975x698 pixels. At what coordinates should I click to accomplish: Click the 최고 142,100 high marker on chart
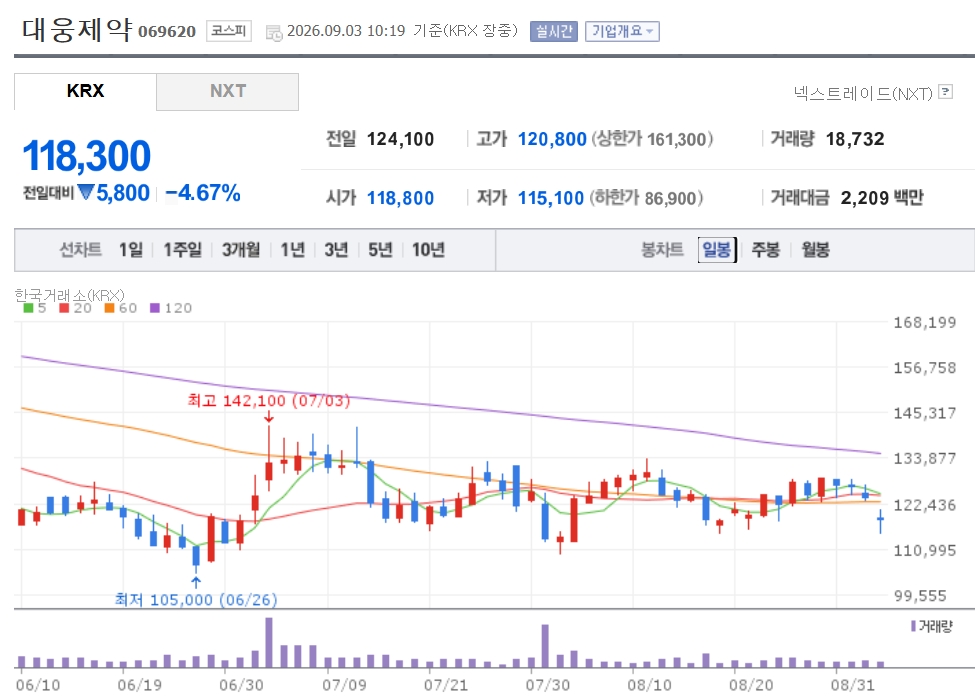[x=269, y=401]
